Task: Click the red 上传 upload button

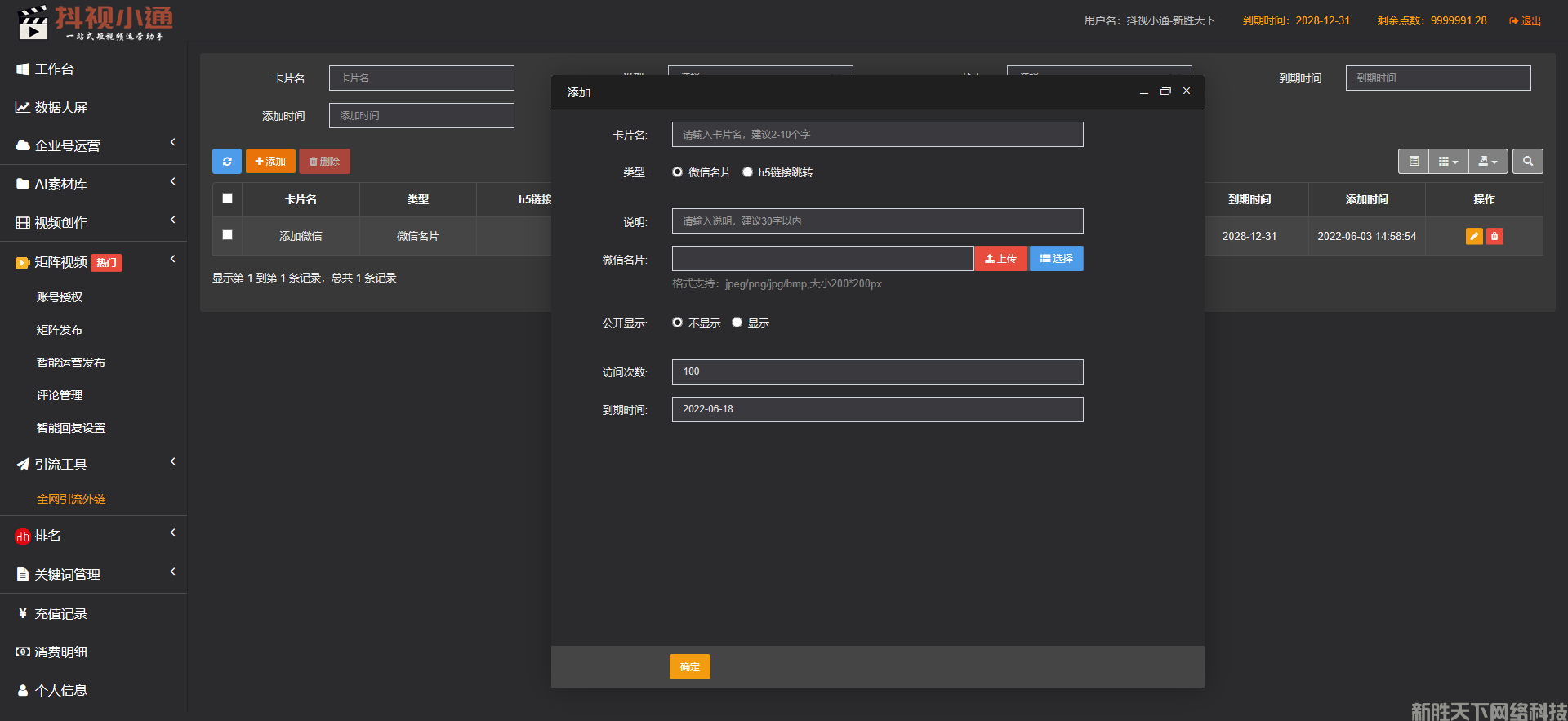Action: 1000,259
